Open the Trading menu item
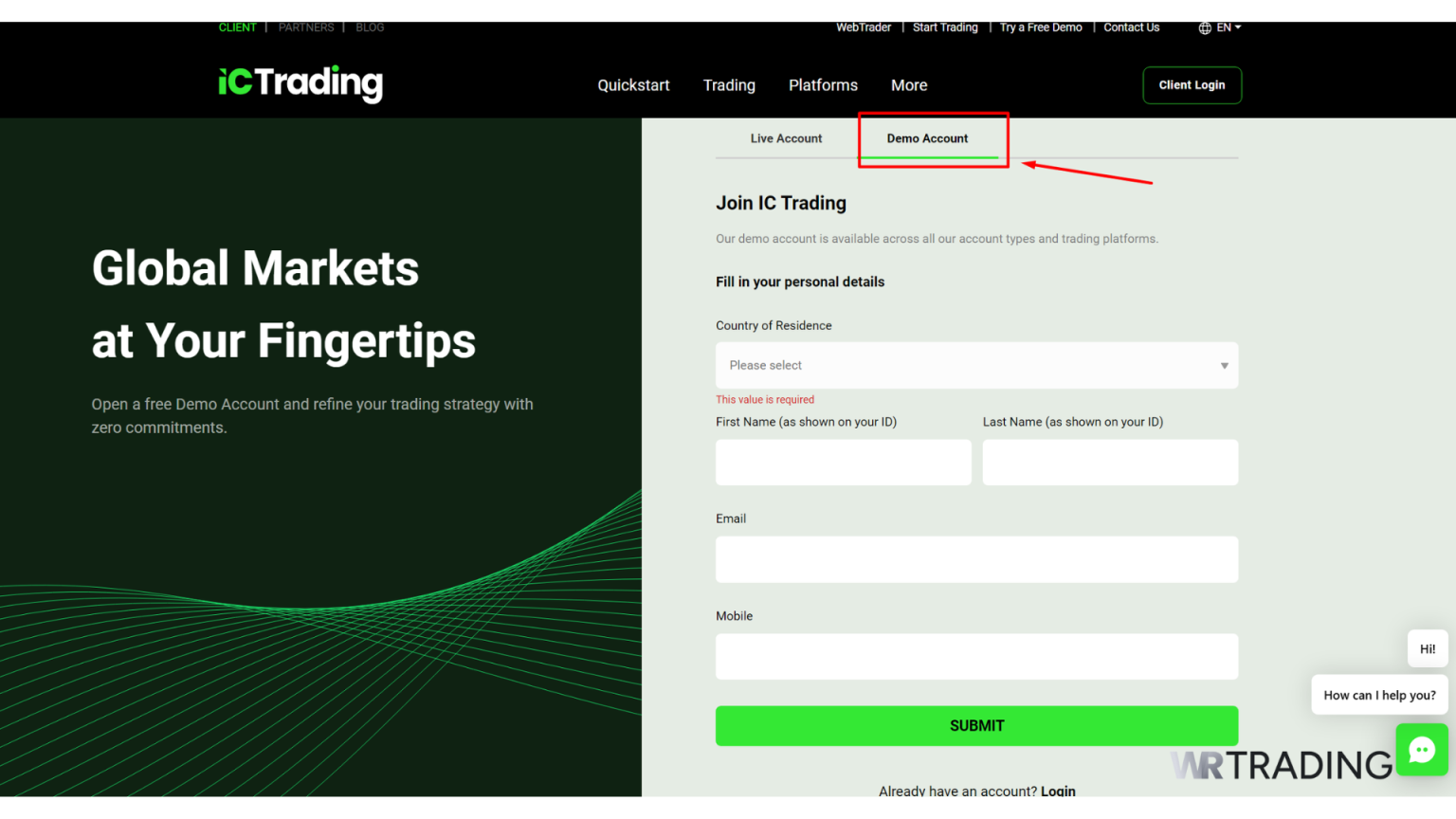 729,85
